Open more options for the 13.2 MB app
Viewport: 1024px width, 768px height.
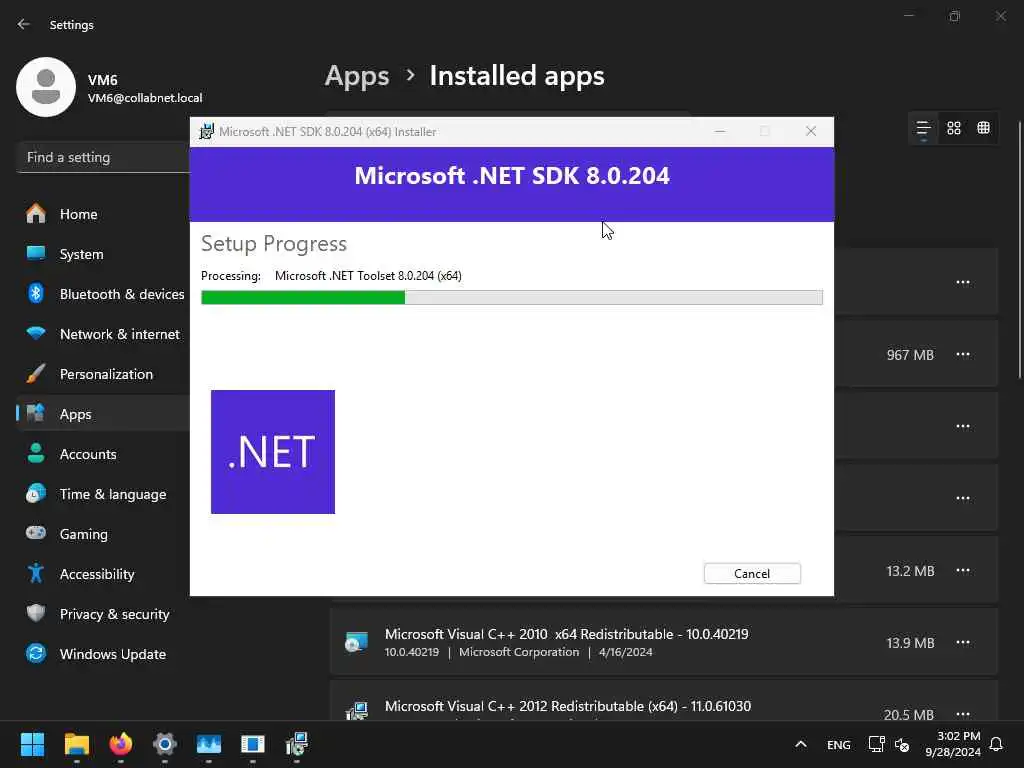(963, 570)
